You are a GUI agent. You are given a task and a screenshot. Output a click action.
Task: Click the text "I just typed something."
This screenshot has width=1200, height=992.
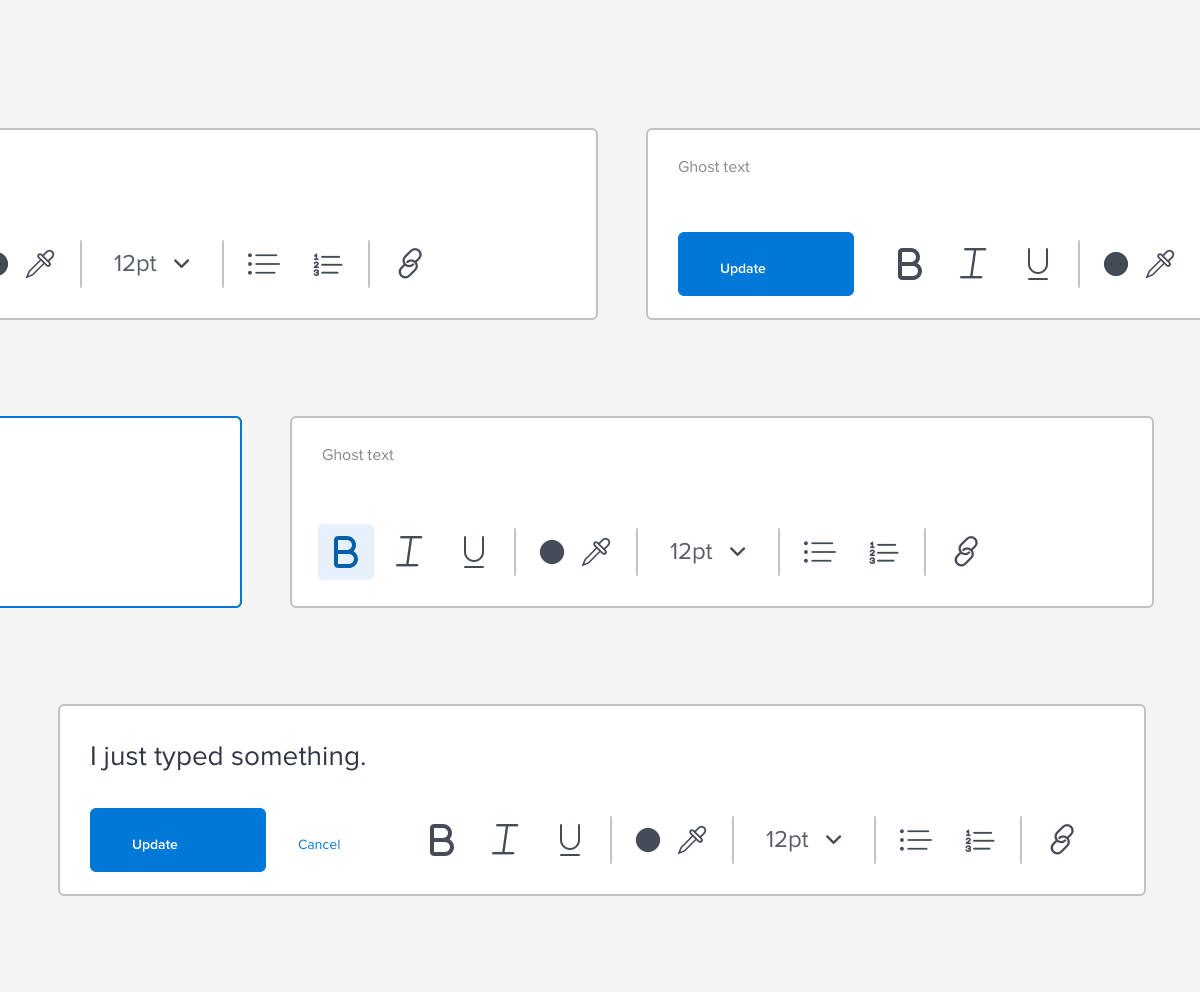tap(228, 757)
